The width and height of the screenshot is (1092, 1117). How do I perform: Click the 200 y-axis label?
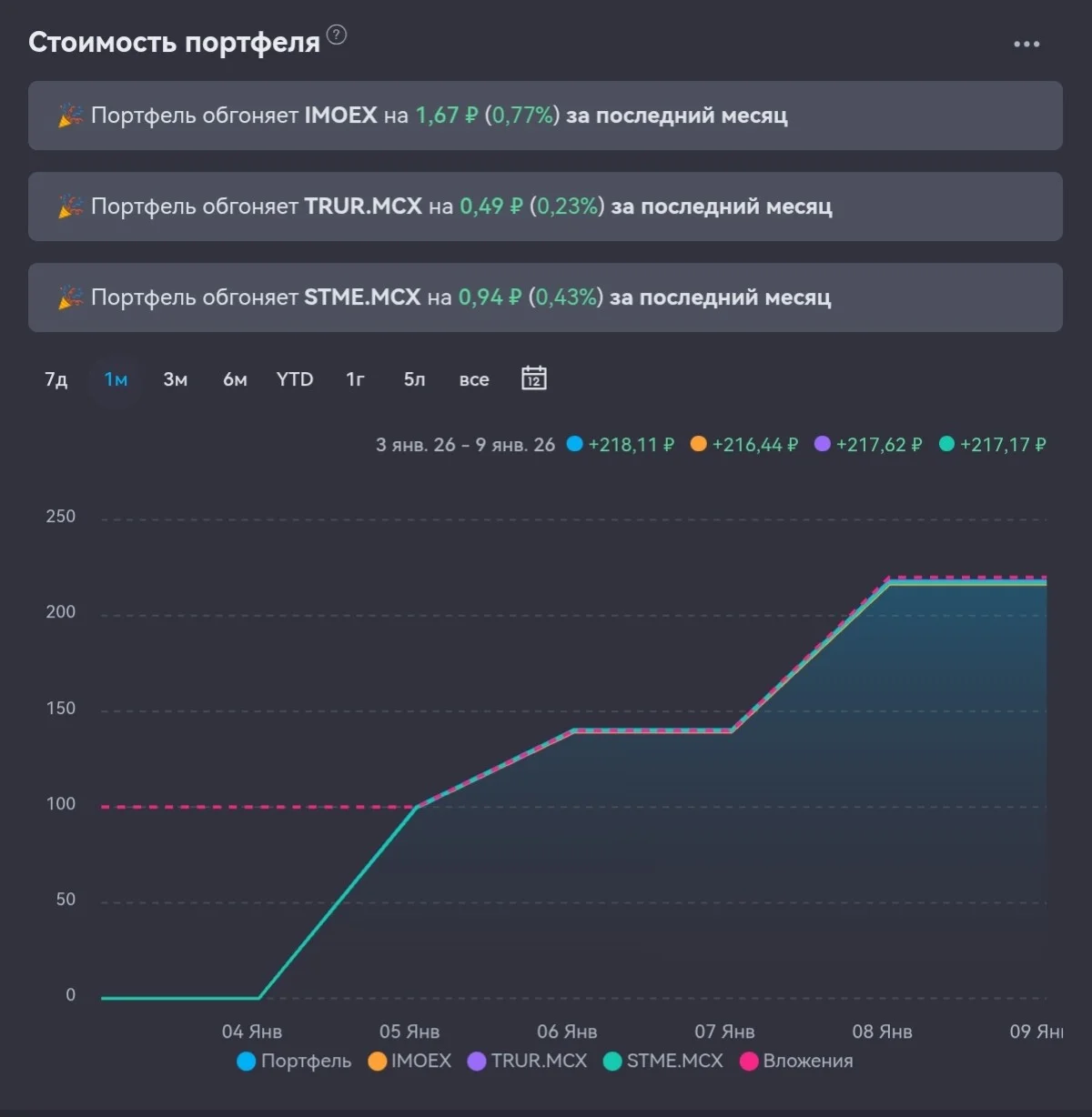[61, 612]
